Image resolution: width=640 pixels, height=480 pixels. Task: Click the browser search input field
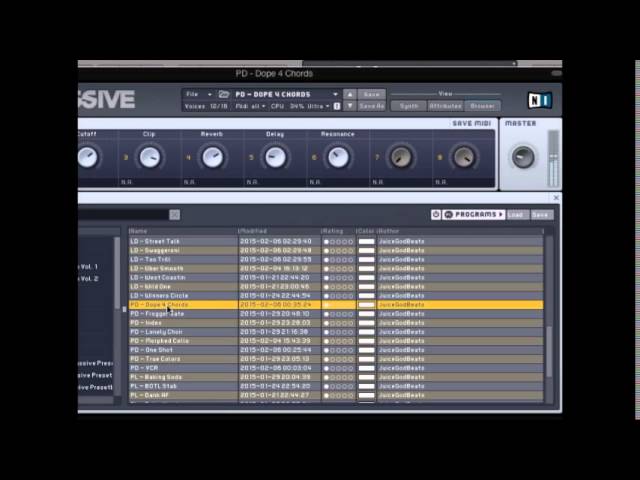(123, 215)
